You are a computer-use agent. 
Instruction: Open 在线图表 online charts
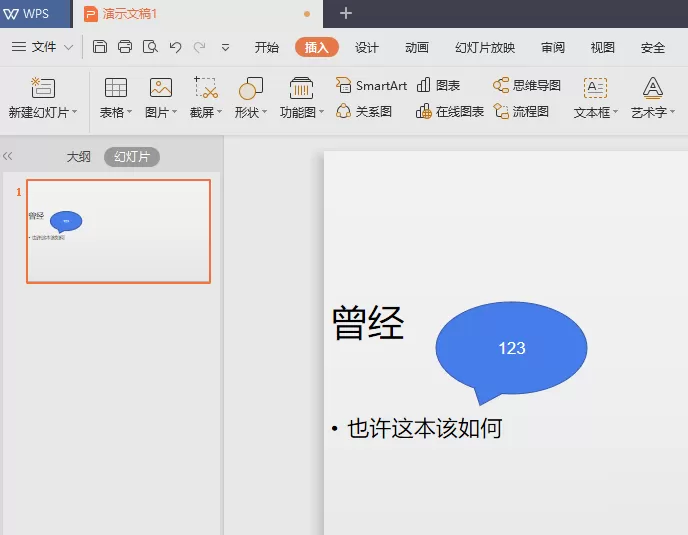pos(450,111)
